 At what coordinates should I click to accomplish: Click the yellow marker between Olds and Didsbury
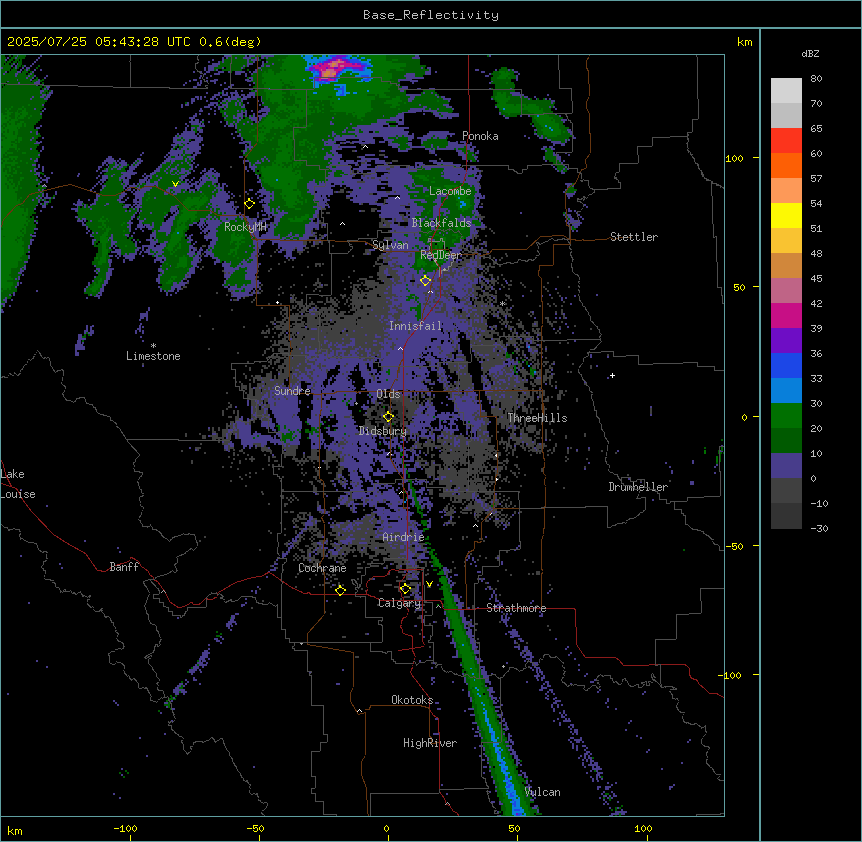pos(389,417)
